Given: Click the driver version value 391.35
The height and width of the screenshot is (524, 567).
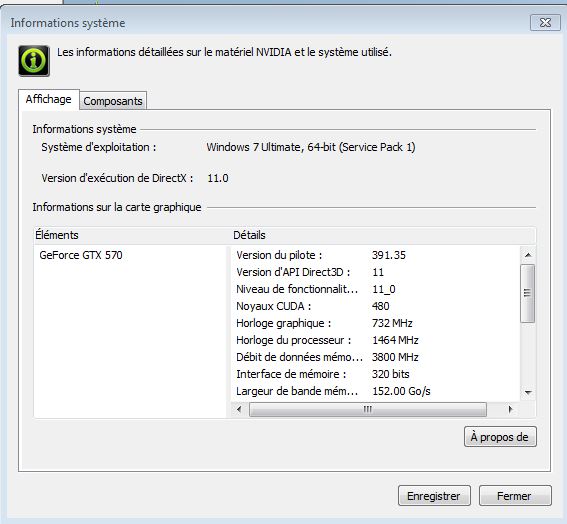Looking at the screenshot, I should (x=389, y=255).
